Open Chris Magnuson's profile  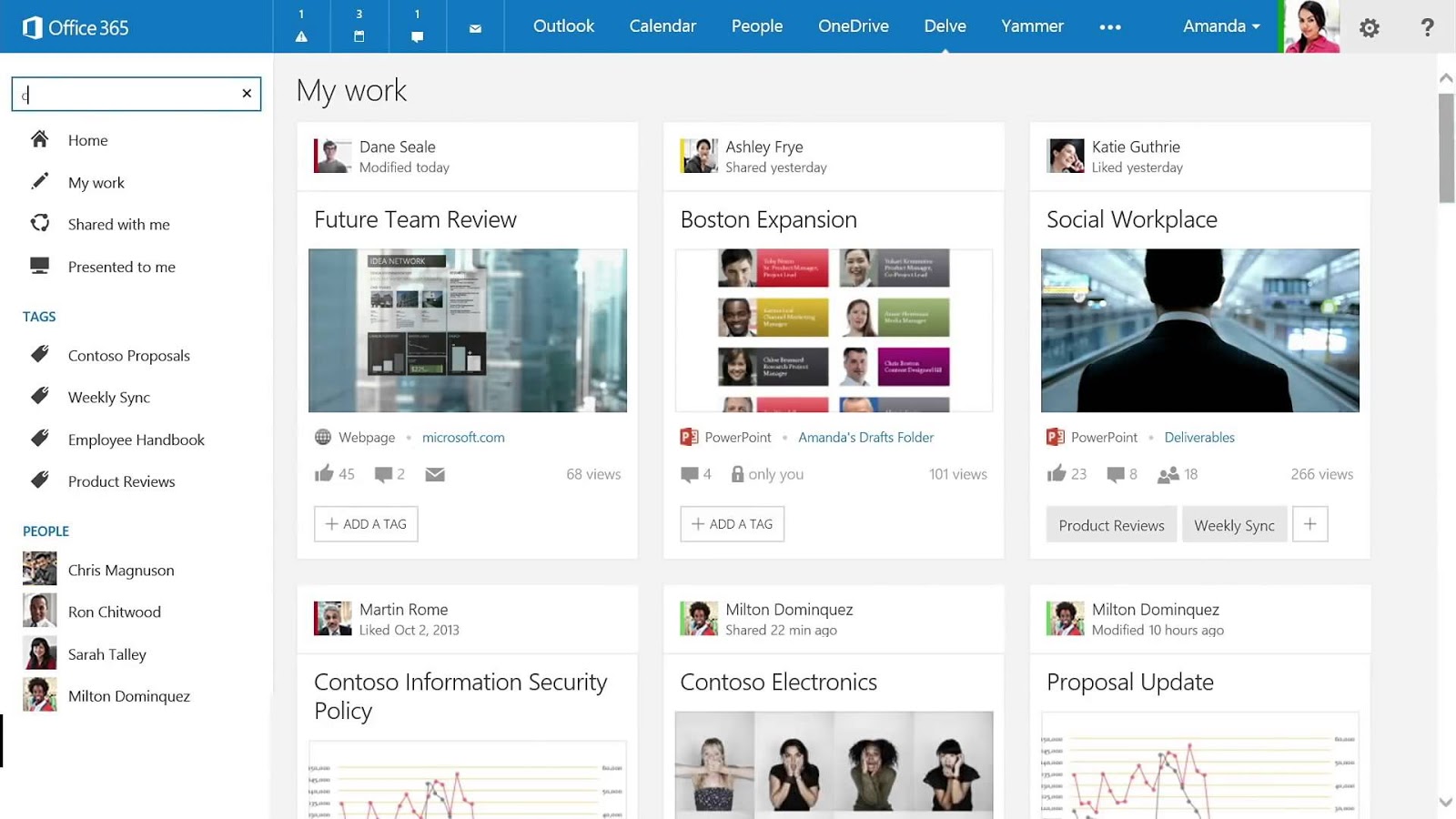120,571
